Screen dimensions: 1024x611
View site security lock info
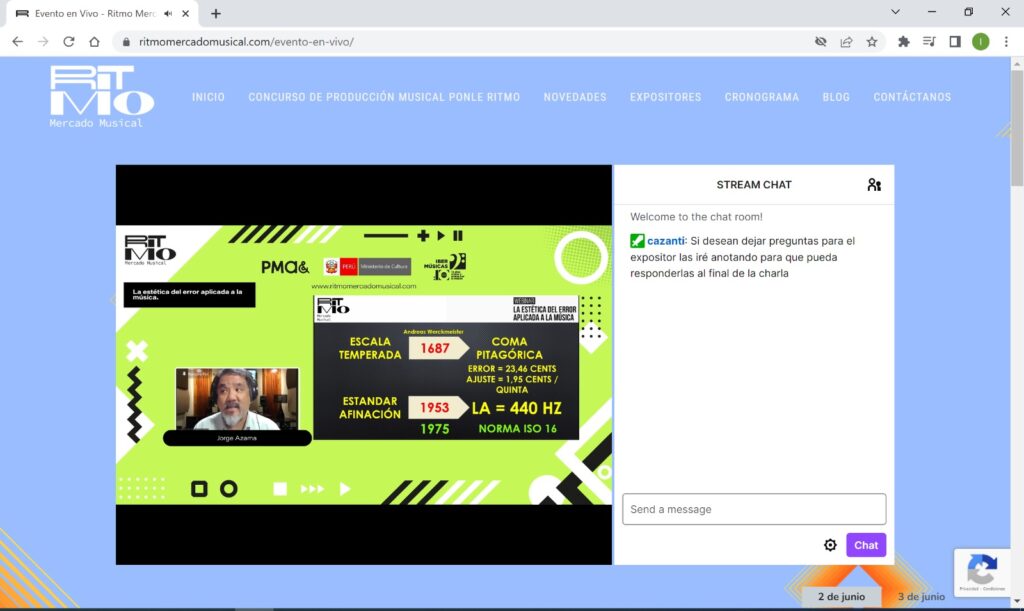126,42
